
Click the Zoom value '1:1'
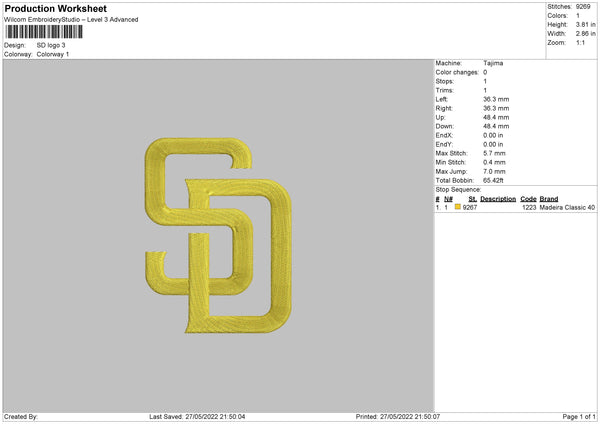click(580, 42)
